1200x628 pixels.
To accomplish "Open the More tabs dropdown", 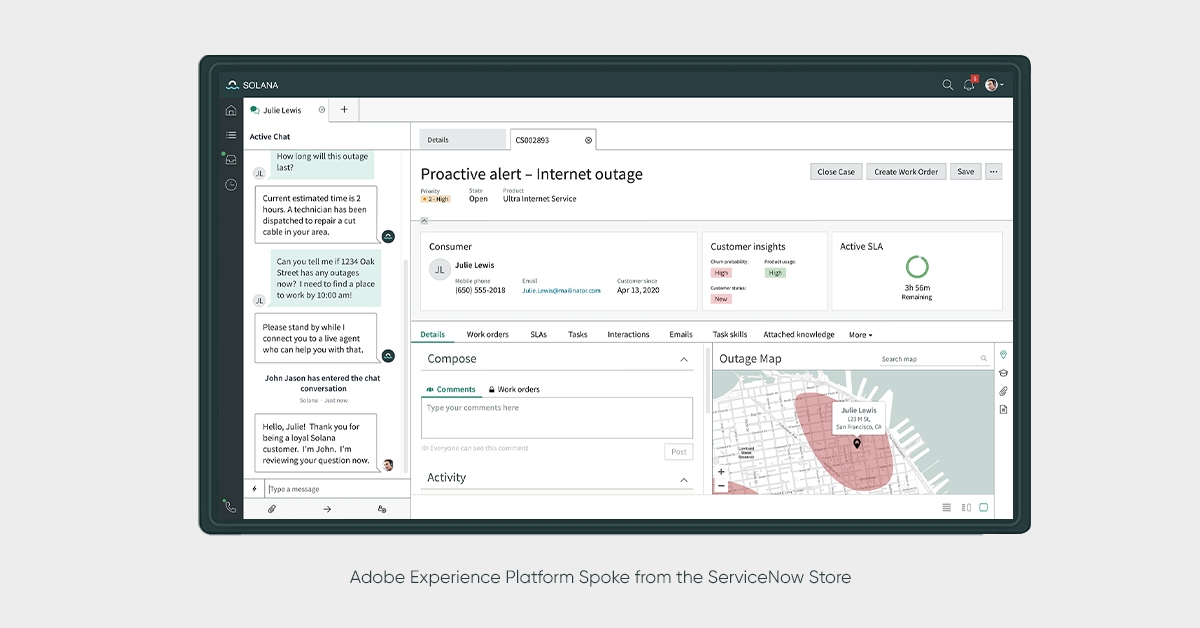I will click(x=860, y=334).
